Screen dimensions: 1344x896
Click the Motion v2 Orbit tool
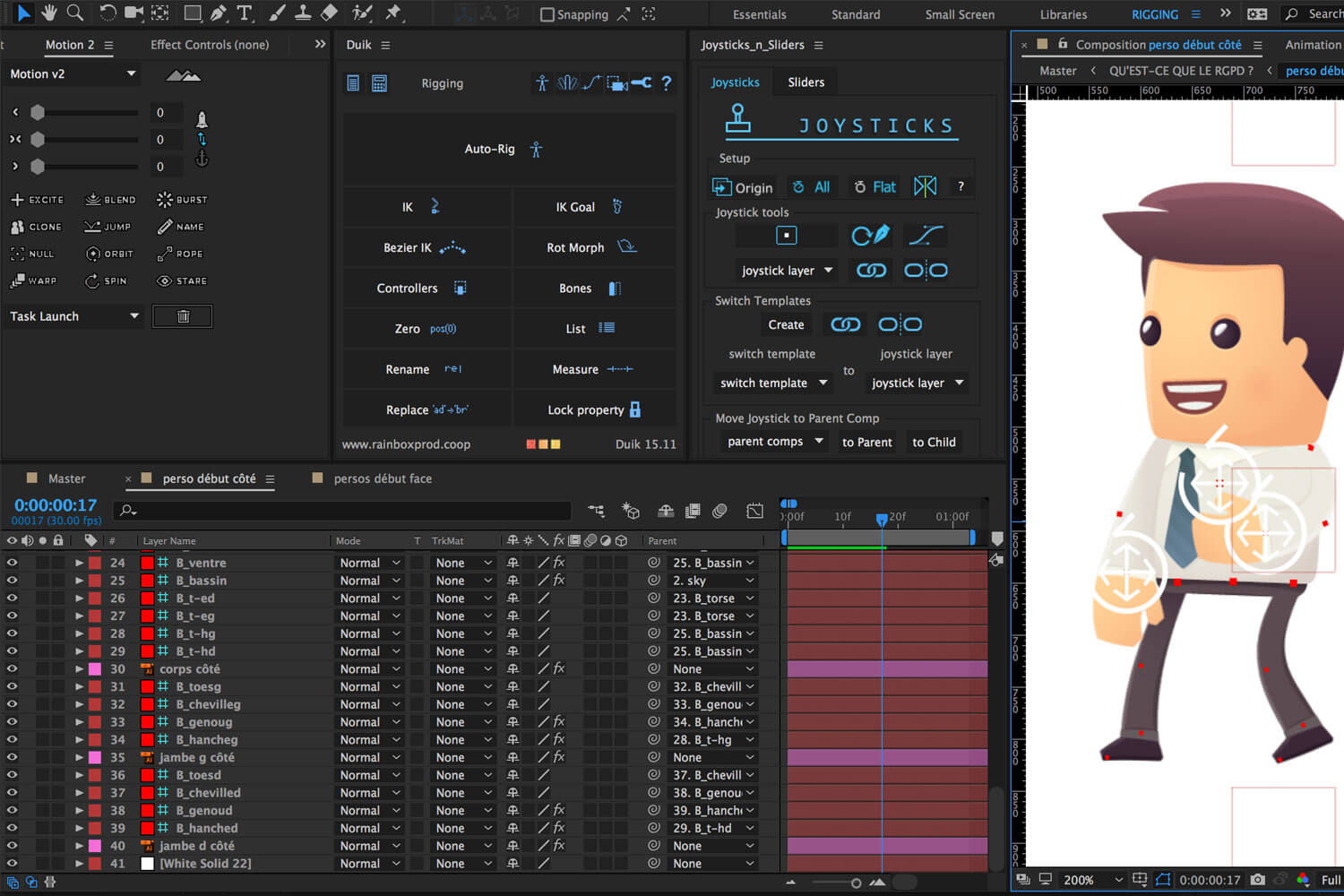click(109, 254)
